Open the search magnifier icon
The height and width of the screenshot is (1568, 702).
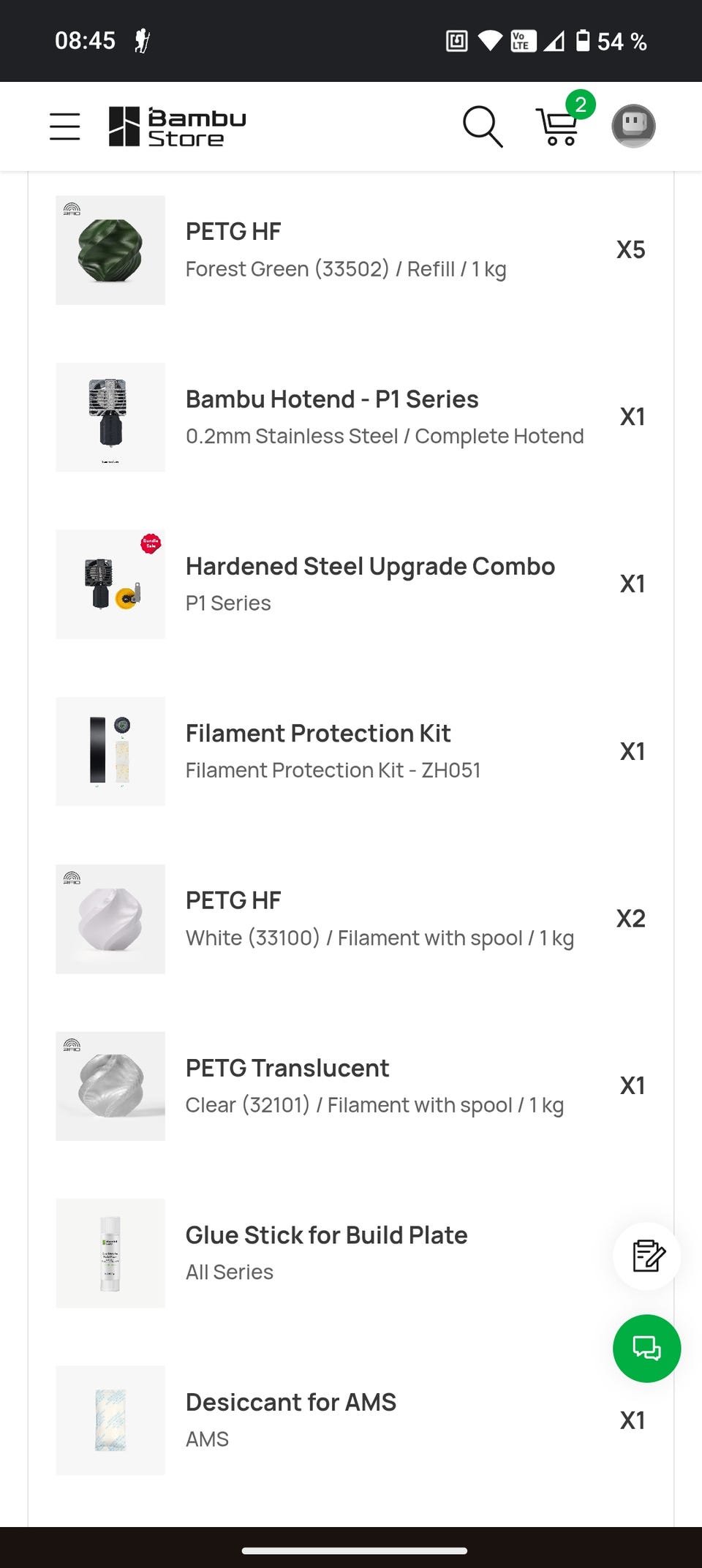pos(483,127)
